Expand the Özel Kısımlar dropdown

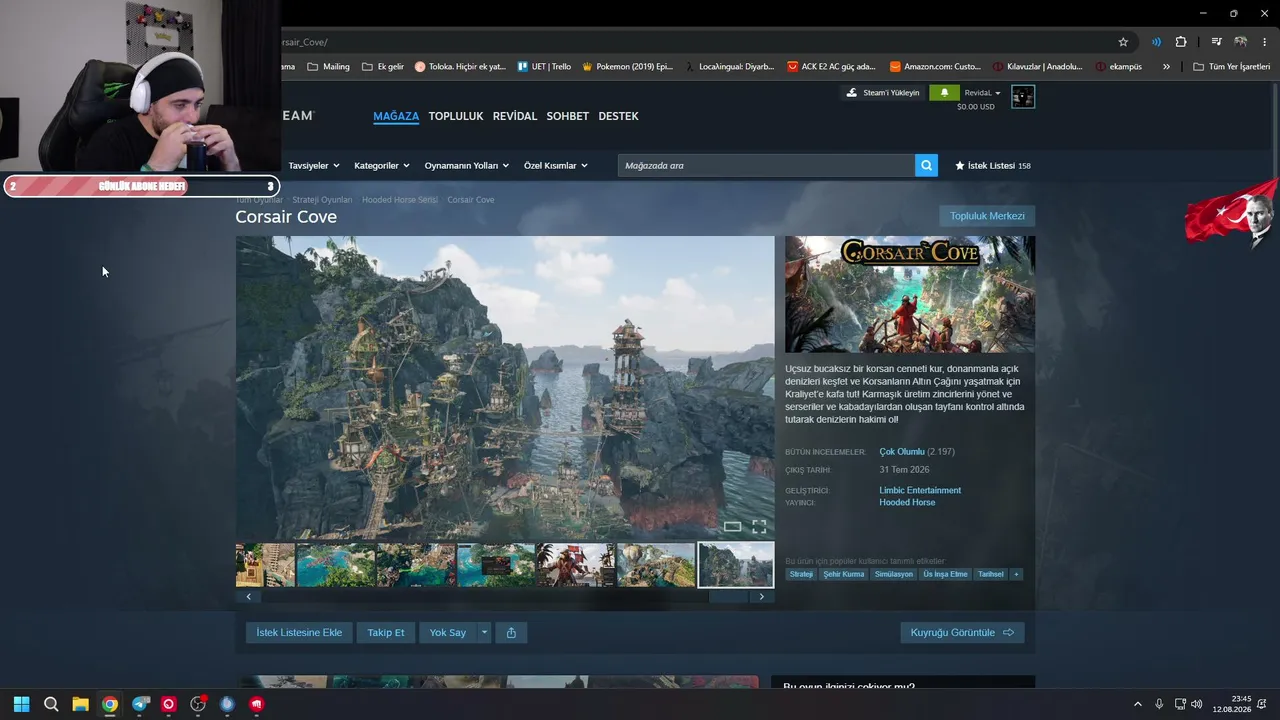(556, 165)
